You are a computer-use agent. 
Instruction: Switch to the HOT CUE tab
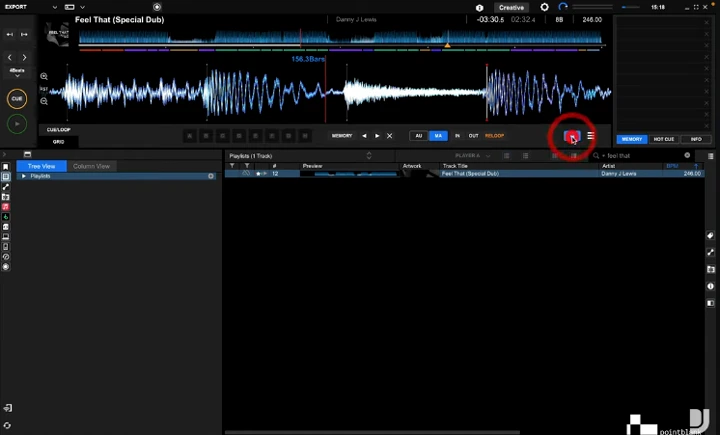(664, 139)
